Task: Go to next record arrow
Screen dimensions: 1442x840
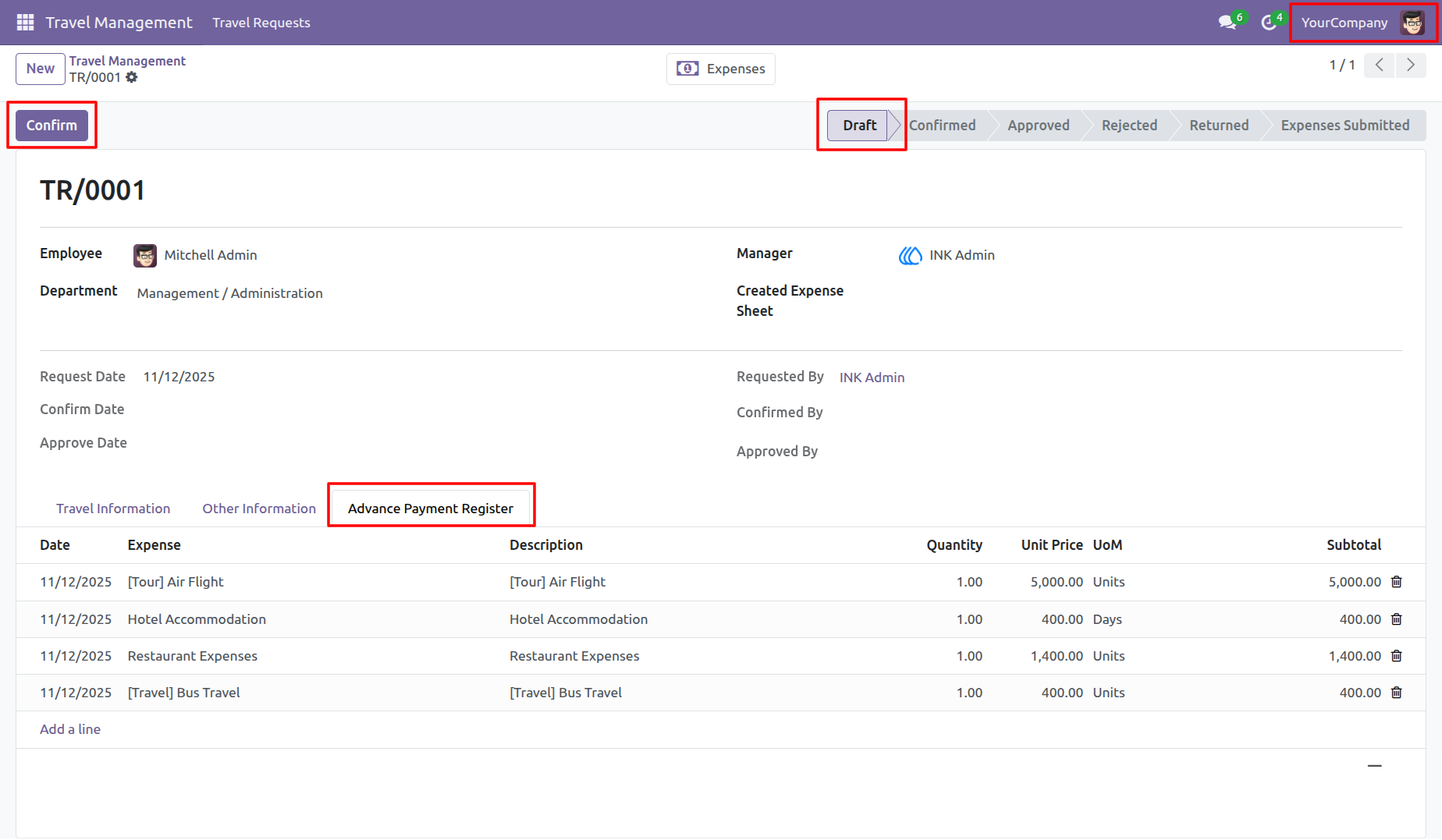Action: [1411, 66]
